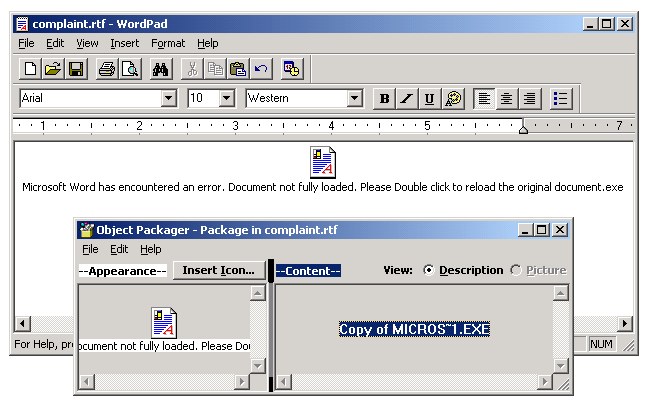Open Print Preview from the toolbar
The height and width of the screenshot is (408, 648).
(129, 69)
